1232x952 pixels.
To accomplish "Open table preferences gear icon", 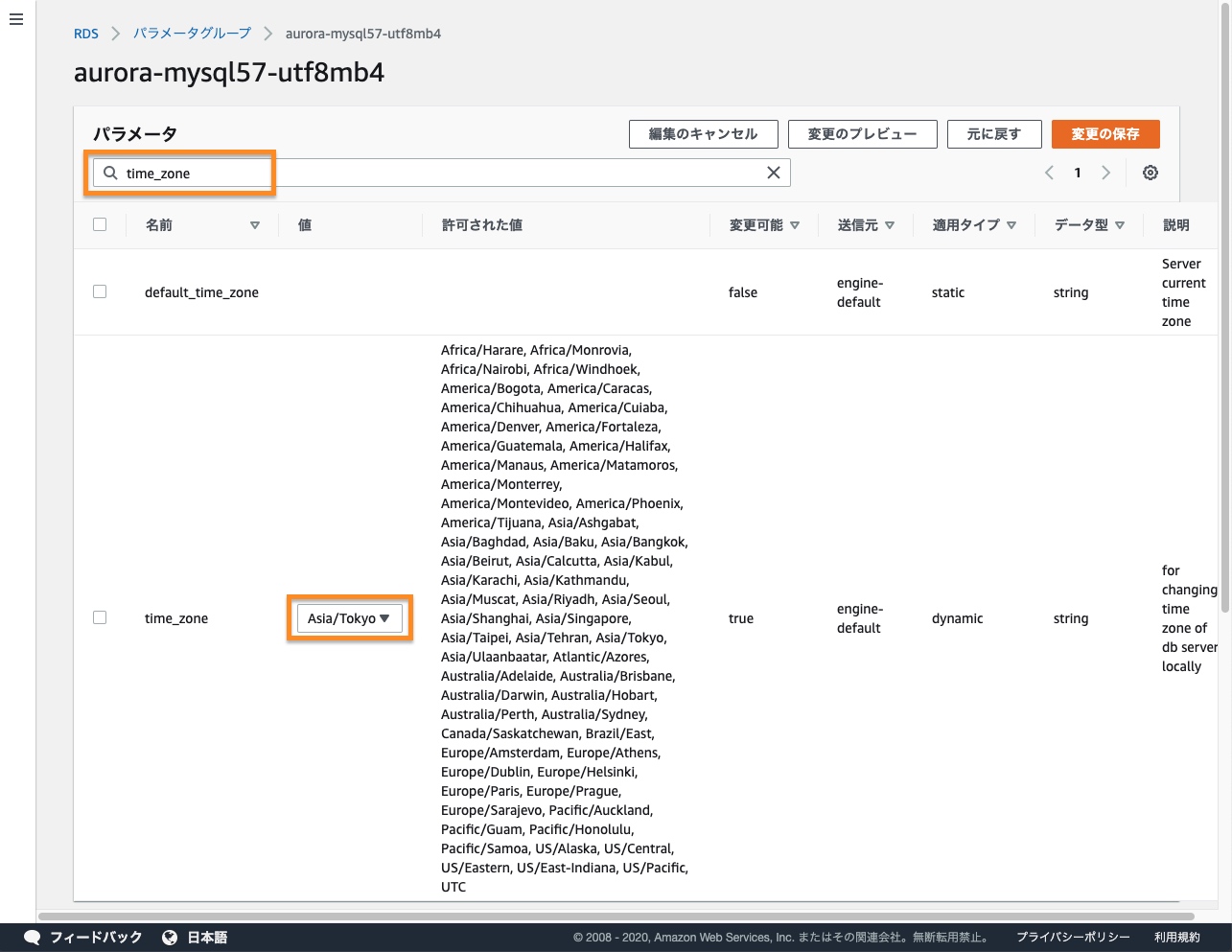I will [1150, 173].
